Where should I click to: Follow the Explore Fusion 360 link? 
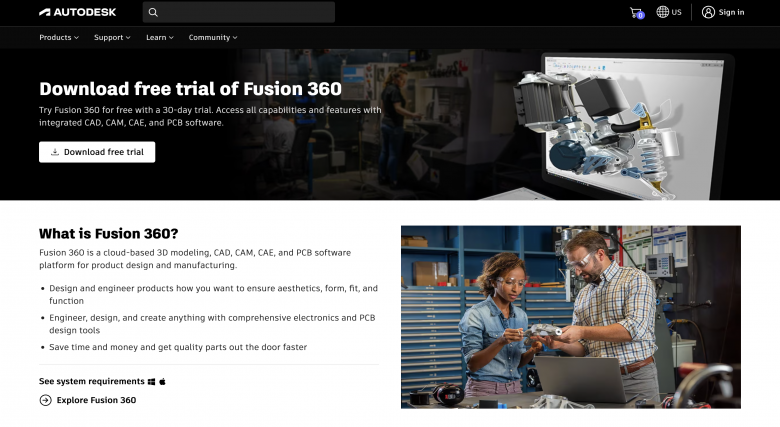coord(96,400)
